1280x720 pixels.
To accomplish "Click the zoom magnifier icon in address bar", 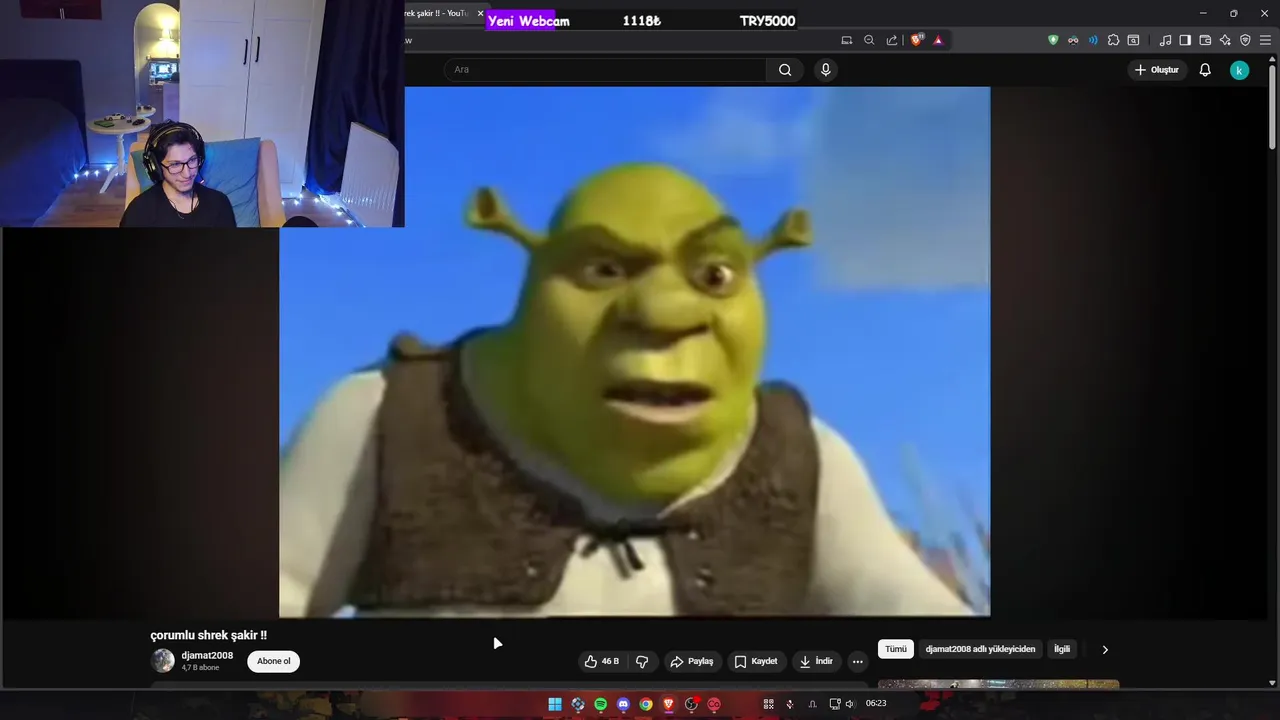I will pos(869,40).
